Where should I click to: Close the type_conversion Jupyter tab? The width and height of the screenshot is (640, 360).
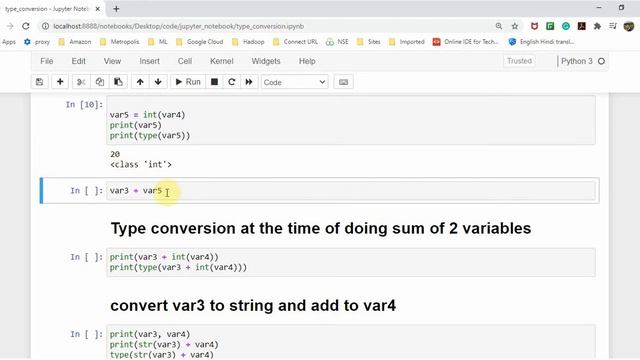(x=98, y=9)
